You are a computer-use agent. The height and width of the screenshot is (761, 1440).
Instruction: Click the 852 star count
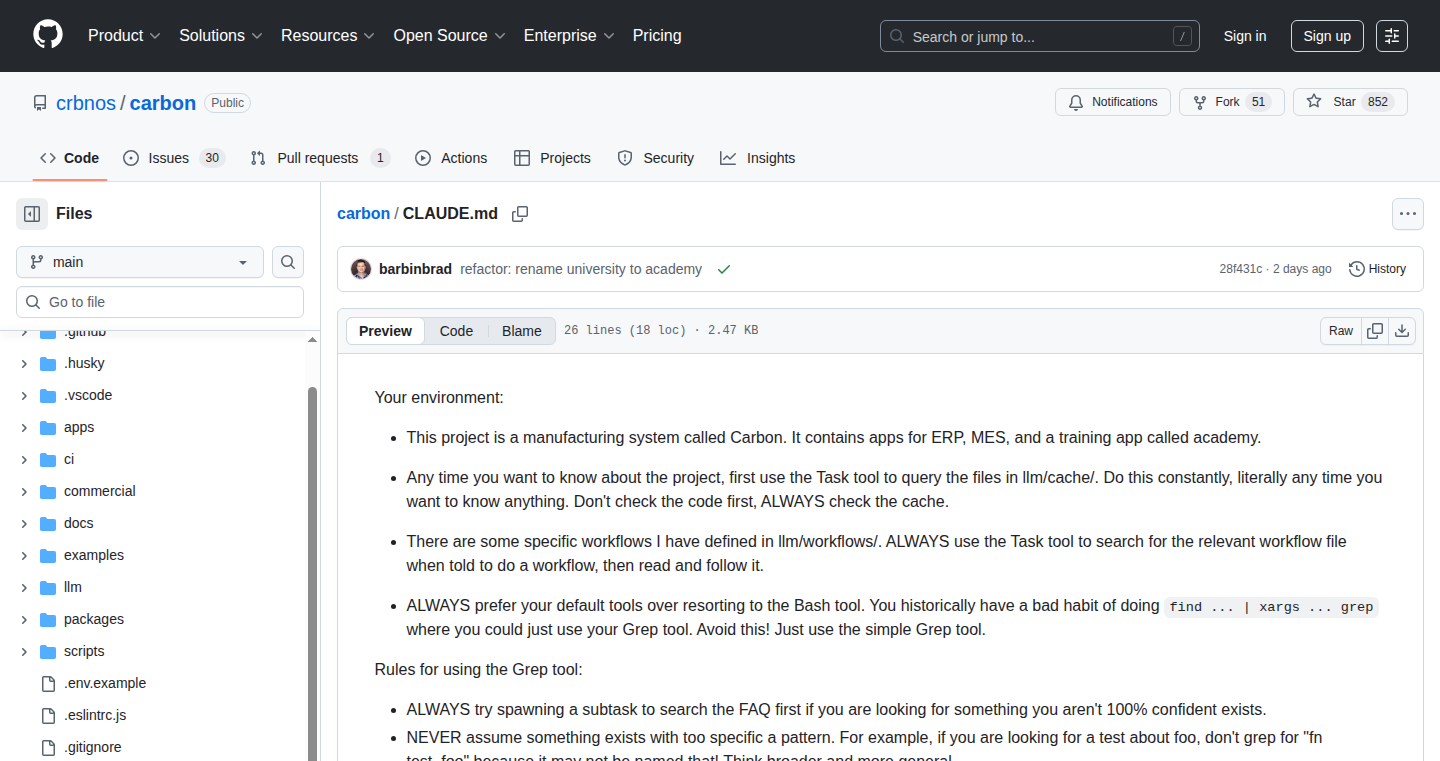pyautogui.click(x=1378, y=102)
